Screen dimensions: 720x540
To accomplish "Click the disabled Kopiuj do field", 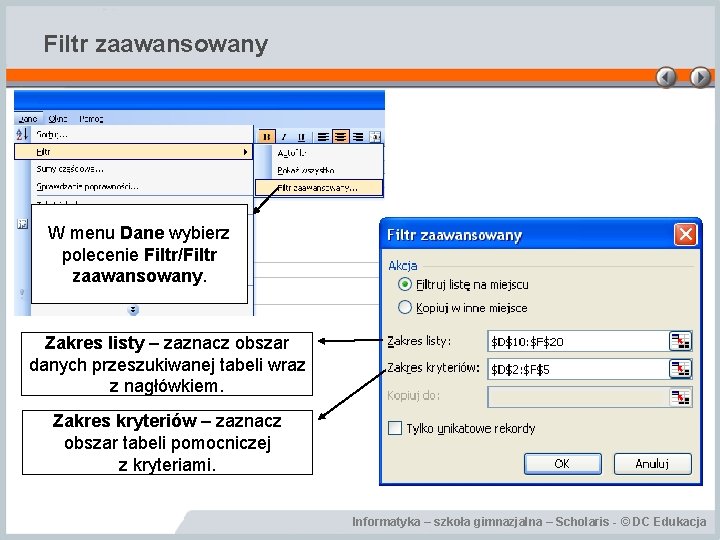I will click(x=578, y=397).
